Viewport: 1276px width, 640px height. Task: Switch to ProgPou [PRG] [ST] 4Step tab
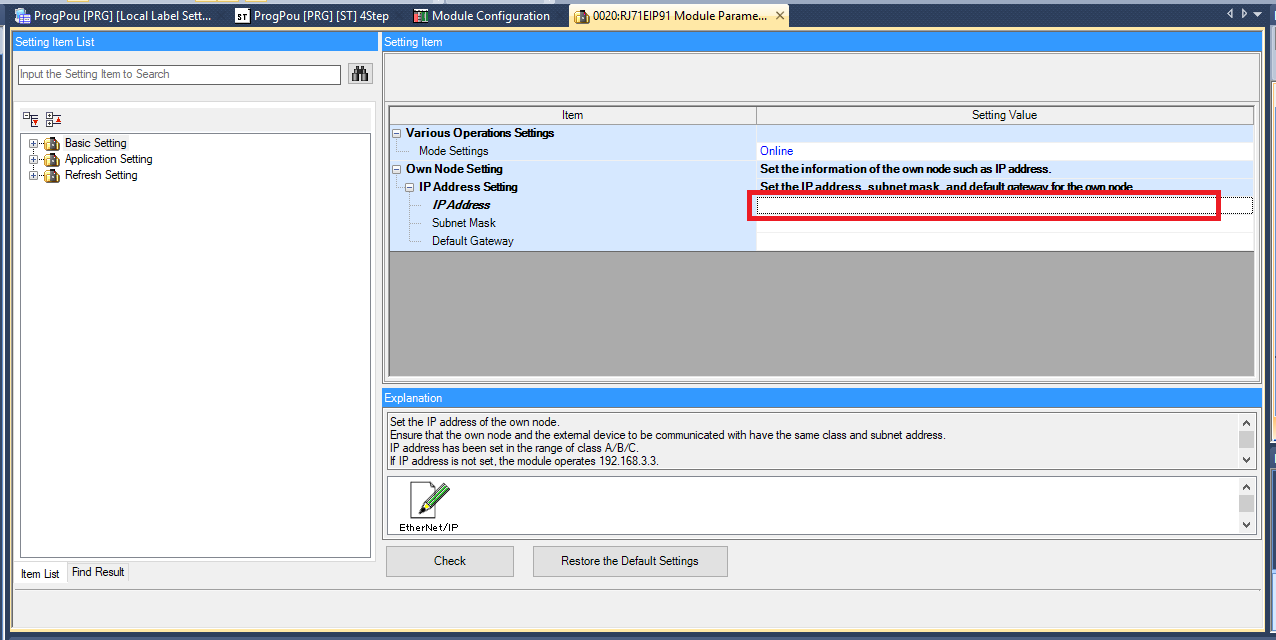click(x=312, y=16)
